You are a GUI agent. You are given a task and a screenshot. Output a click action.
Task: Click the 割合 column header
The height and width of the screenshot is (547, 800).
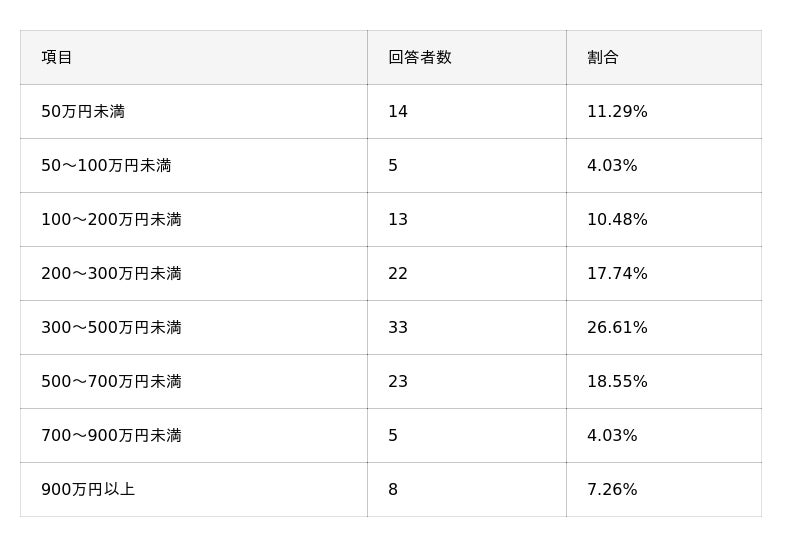click(603, 58)
